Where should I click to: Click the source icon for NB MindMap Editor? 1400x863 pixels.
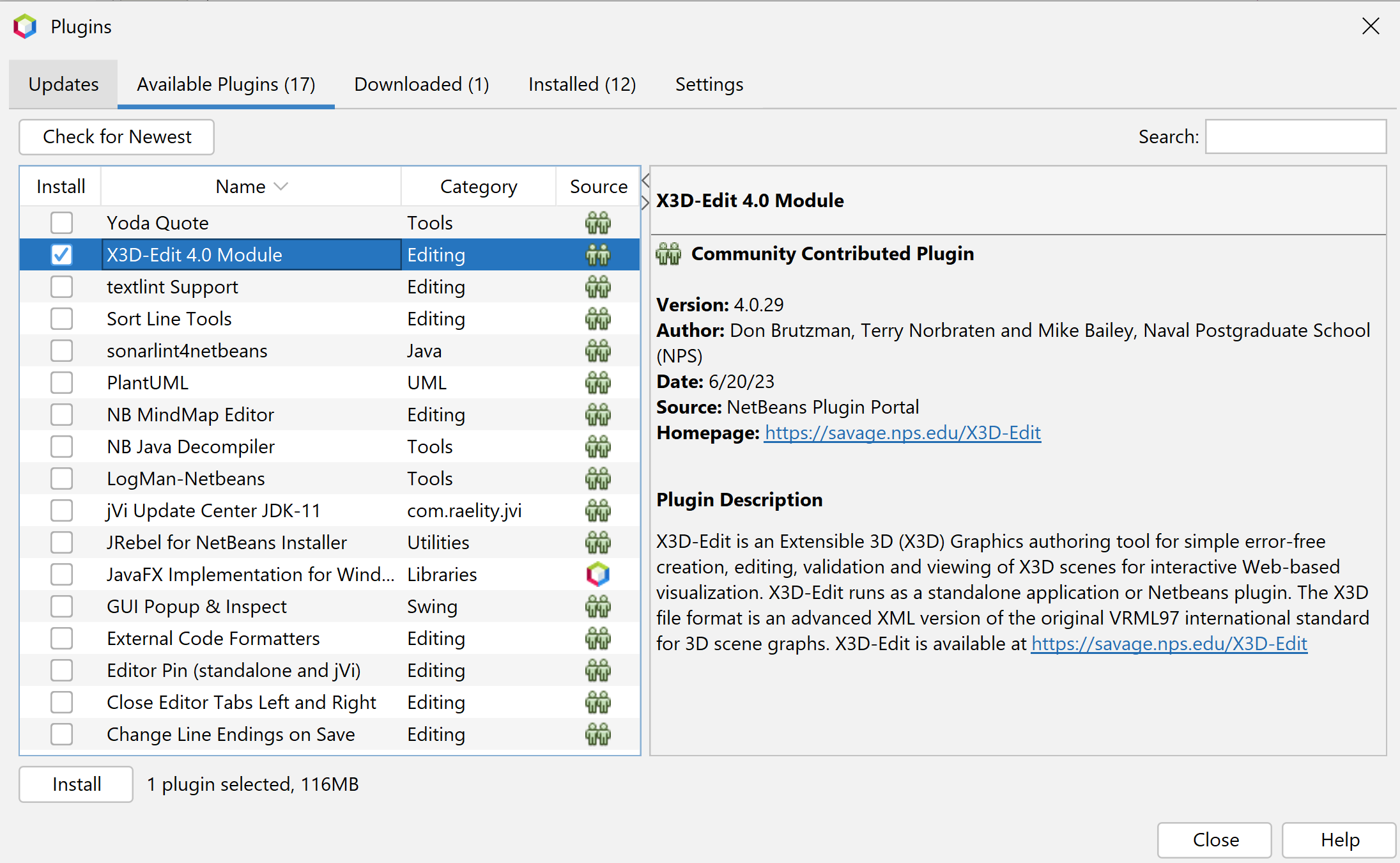pyautogui.click(x=598, y=414)
